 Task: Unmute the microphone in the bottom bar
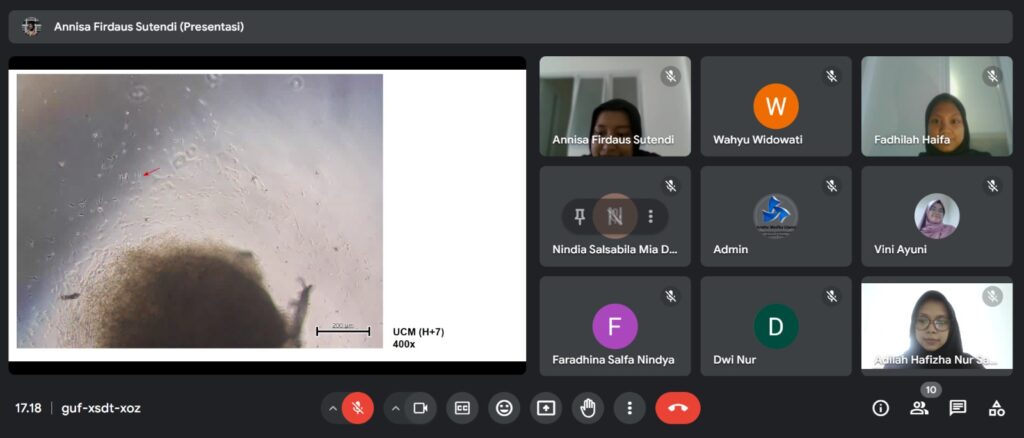tap(357, 408)
